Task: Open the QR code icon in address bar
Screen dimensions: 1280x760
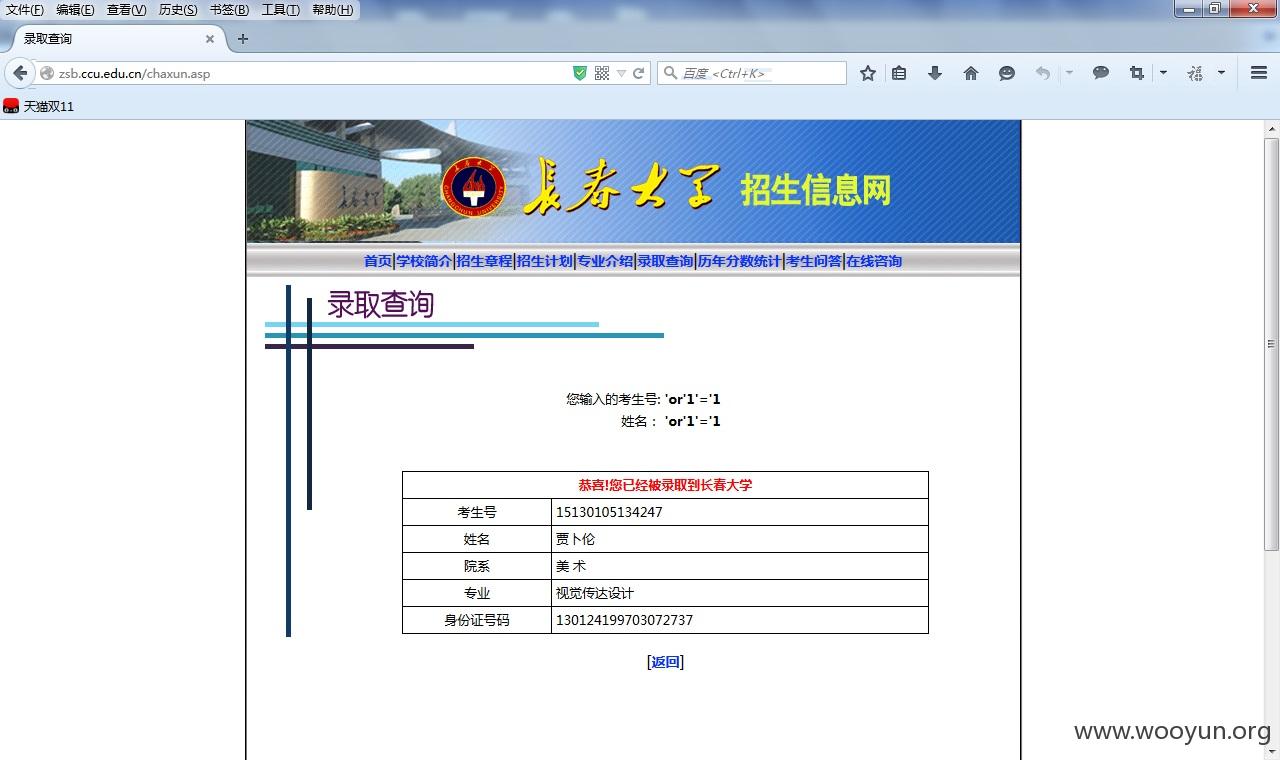Action: pyautogui.click(x=602, y=73)
